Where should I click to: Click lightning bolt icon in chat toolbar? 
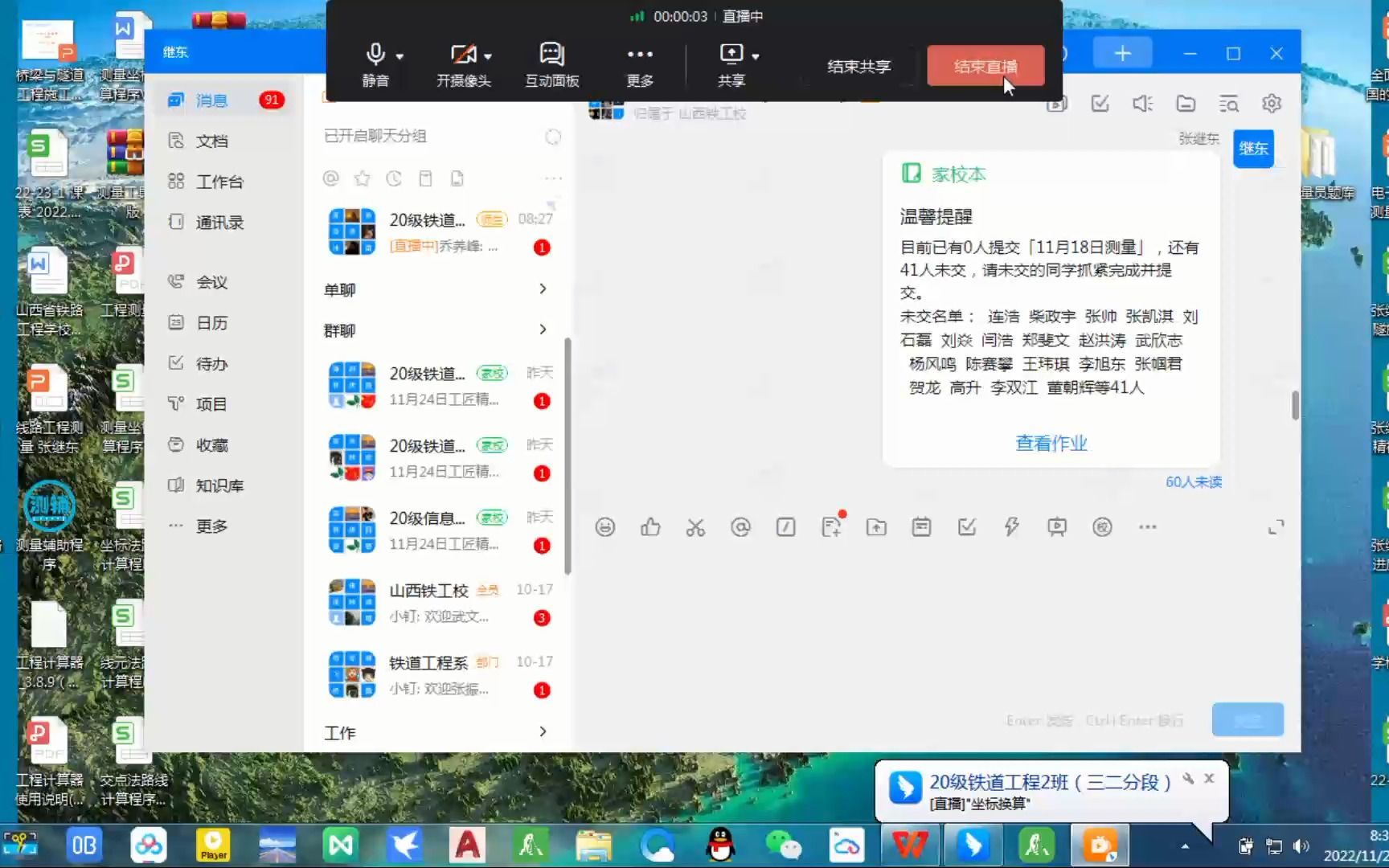(x=1011, y=527)
